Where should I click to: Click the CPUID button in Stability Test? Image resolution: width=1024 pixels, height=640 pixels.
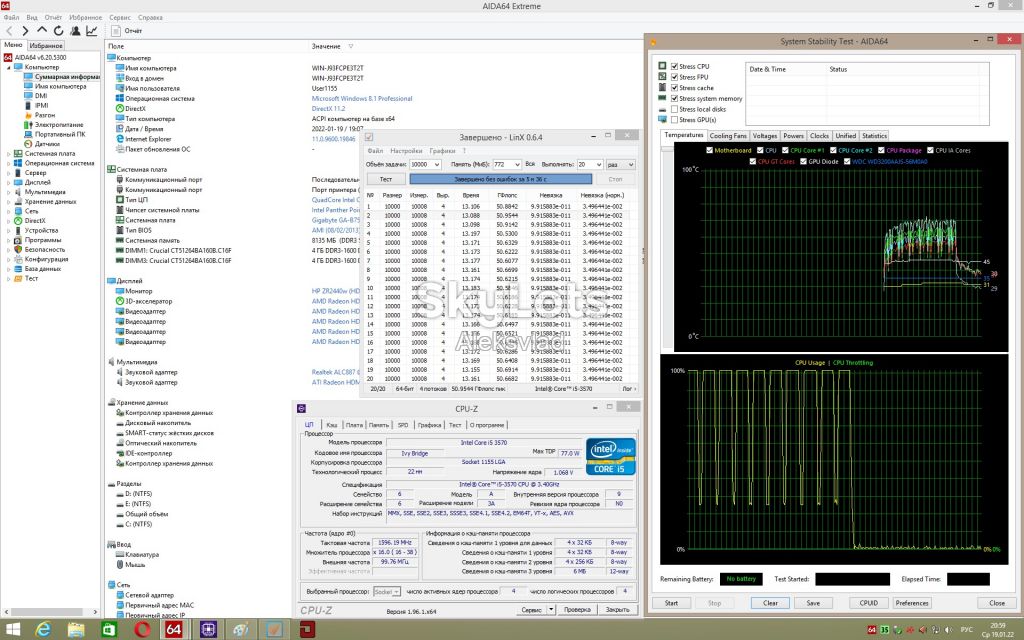[869, 603]
